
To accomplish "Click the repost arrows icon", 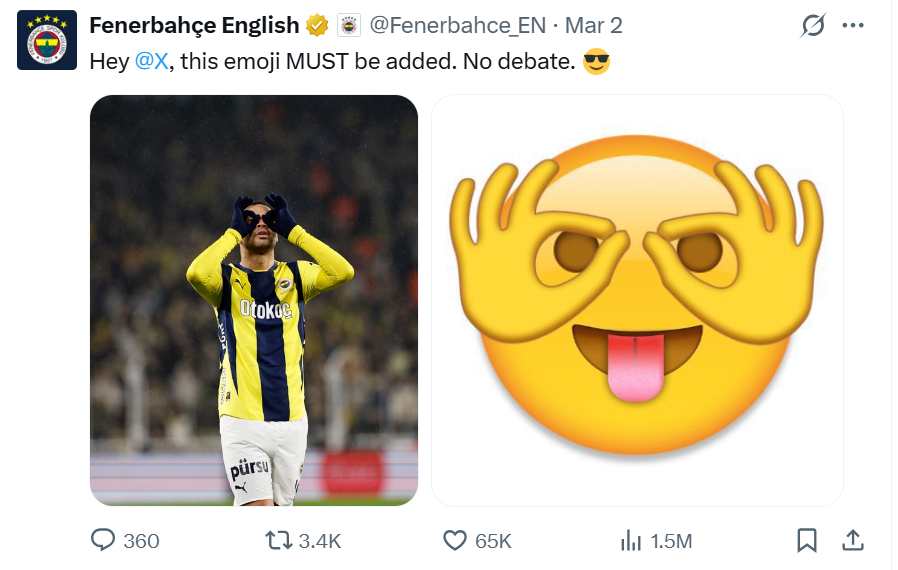I will point(278,540).
